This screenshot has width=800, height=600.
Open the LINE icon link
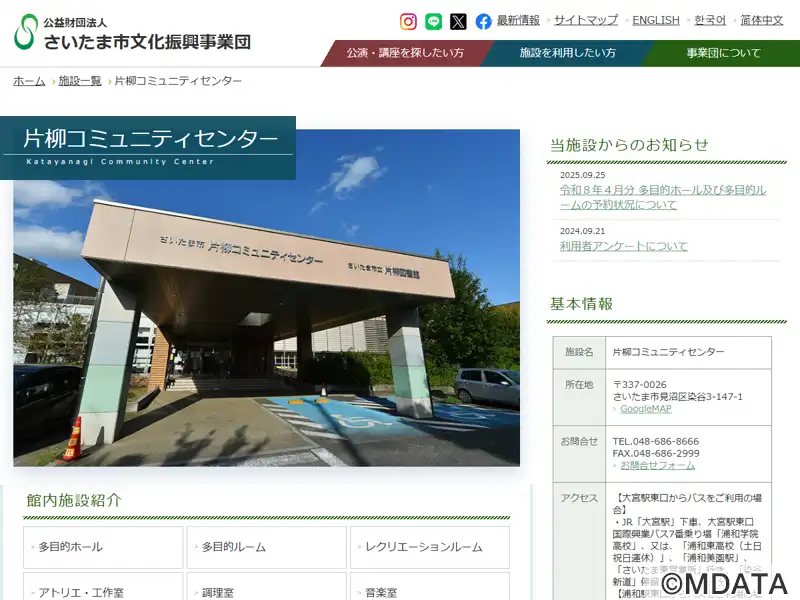tap(433, 21)
